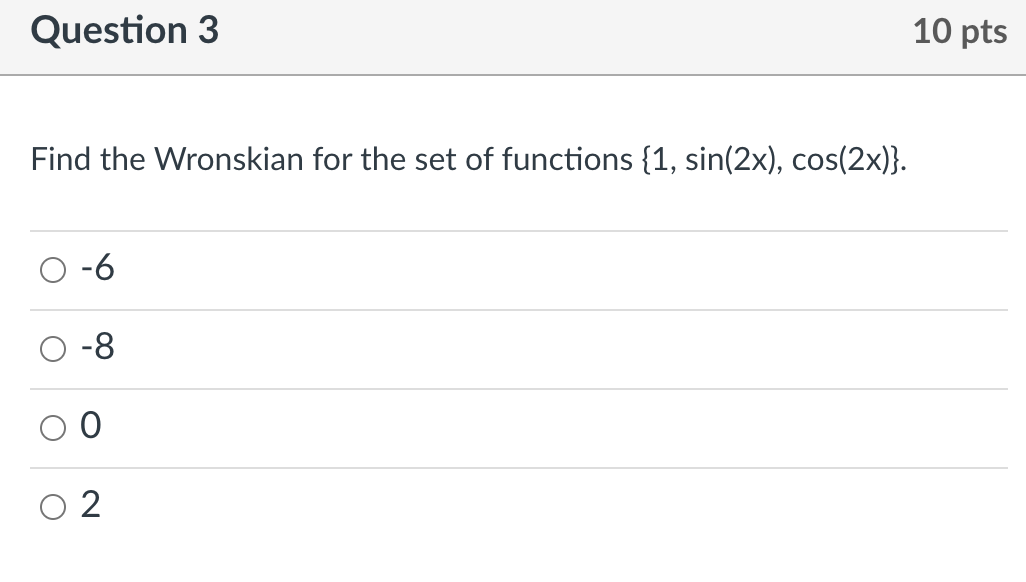Click the gray question header bar

click(513, 37)
